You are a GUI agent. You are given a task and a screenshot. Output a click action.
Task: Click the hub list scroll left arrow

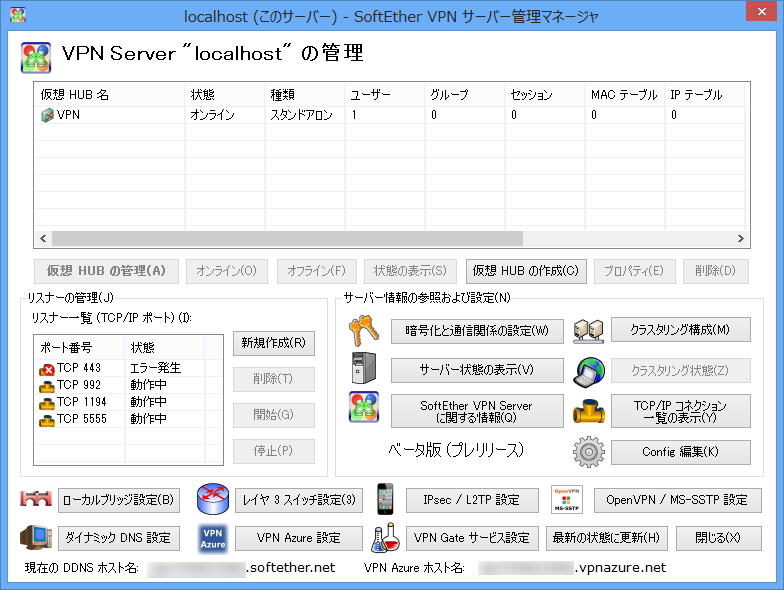tap(44, 239)
